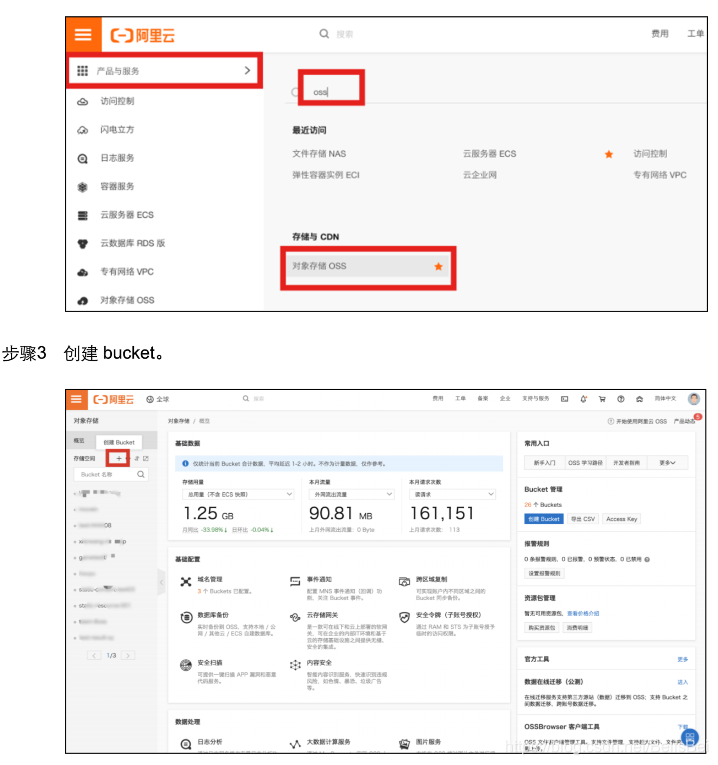Click 支持与服务 in the OSS console header

pos(536,399)
